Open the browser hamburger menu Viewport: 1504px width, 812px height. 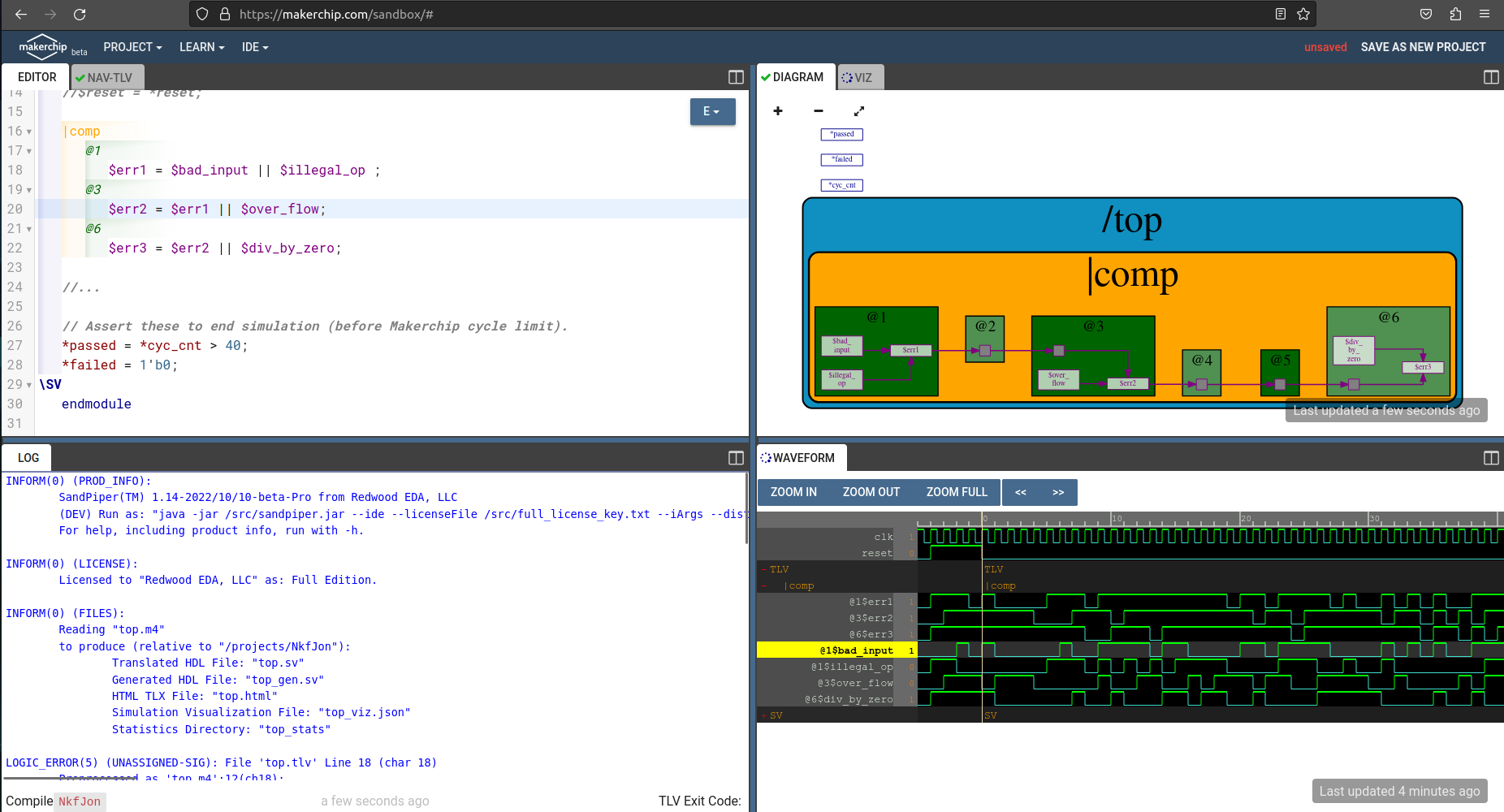pyautogui.click(x=1485, y=14)
